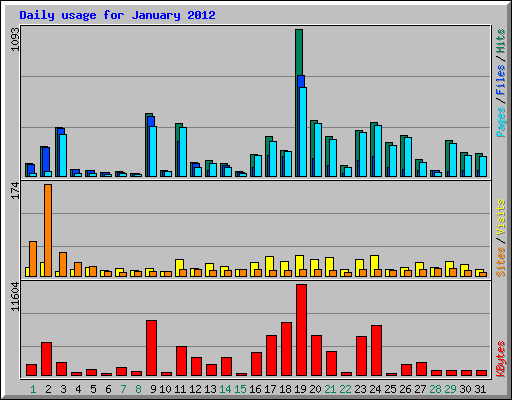Image resolution: width=512 pixels, height=400 pixels.
Task: Click the orange sites bar for day 1
Action: [33, 259]
